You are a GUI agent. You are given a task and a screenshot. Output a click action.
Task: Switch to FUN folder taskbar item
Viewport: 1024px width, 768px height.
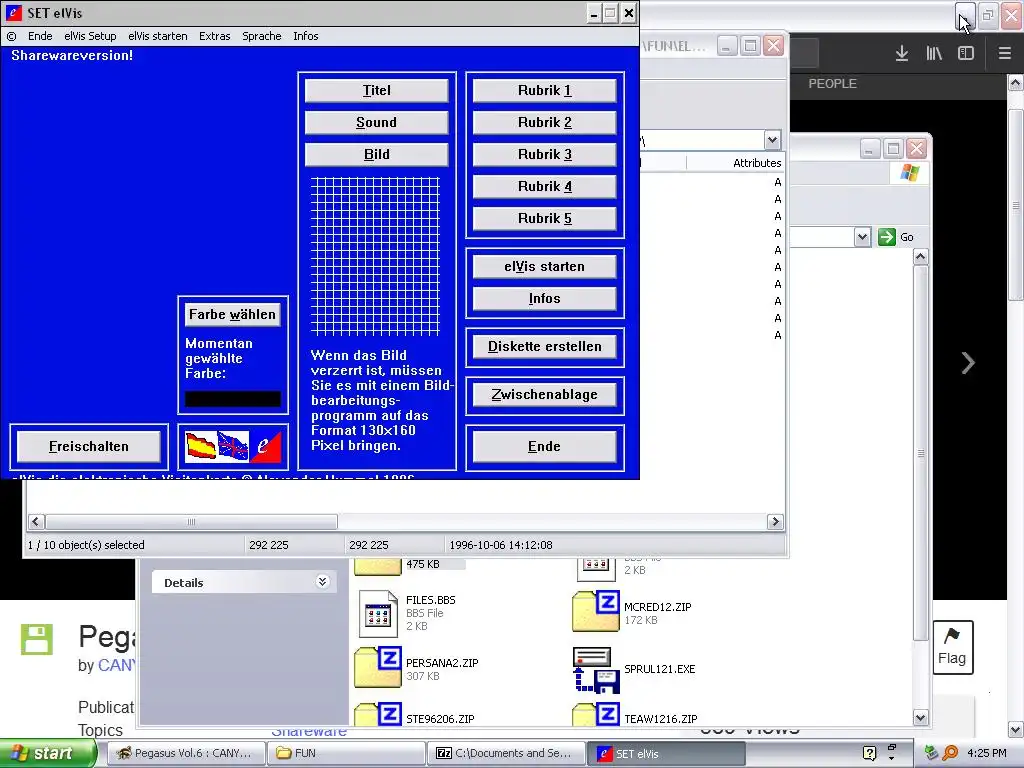pyautogui.click(x=345, y=753)
